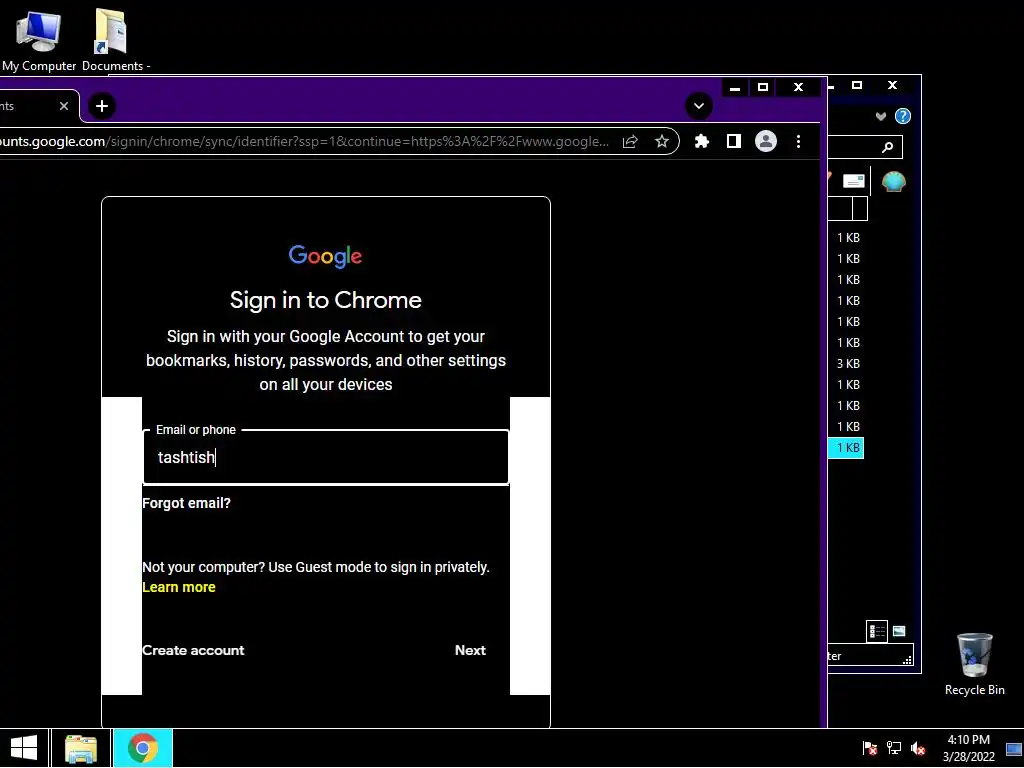Toggle the Chrome side panel icon
The height and width of the screenshot is (768, 1024).
733,141
